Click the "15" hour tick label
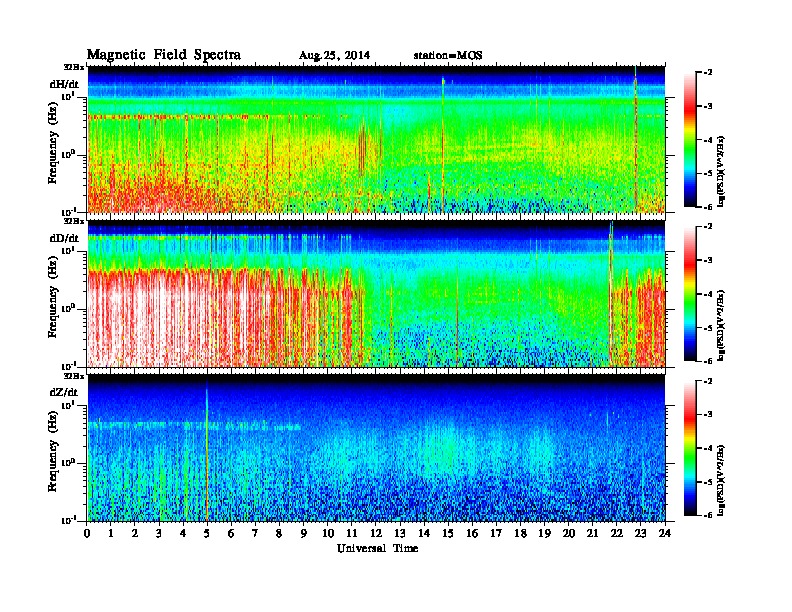792x612 pixels. click(x=449, y=534)
